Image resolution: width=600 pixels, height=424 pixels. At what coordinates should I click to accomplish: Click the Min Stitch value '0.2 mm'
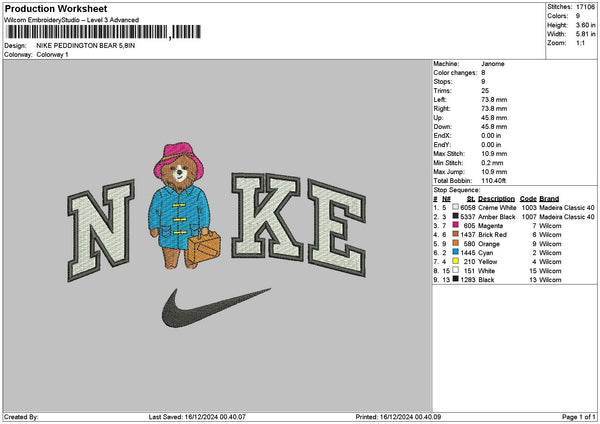[492, 163]
